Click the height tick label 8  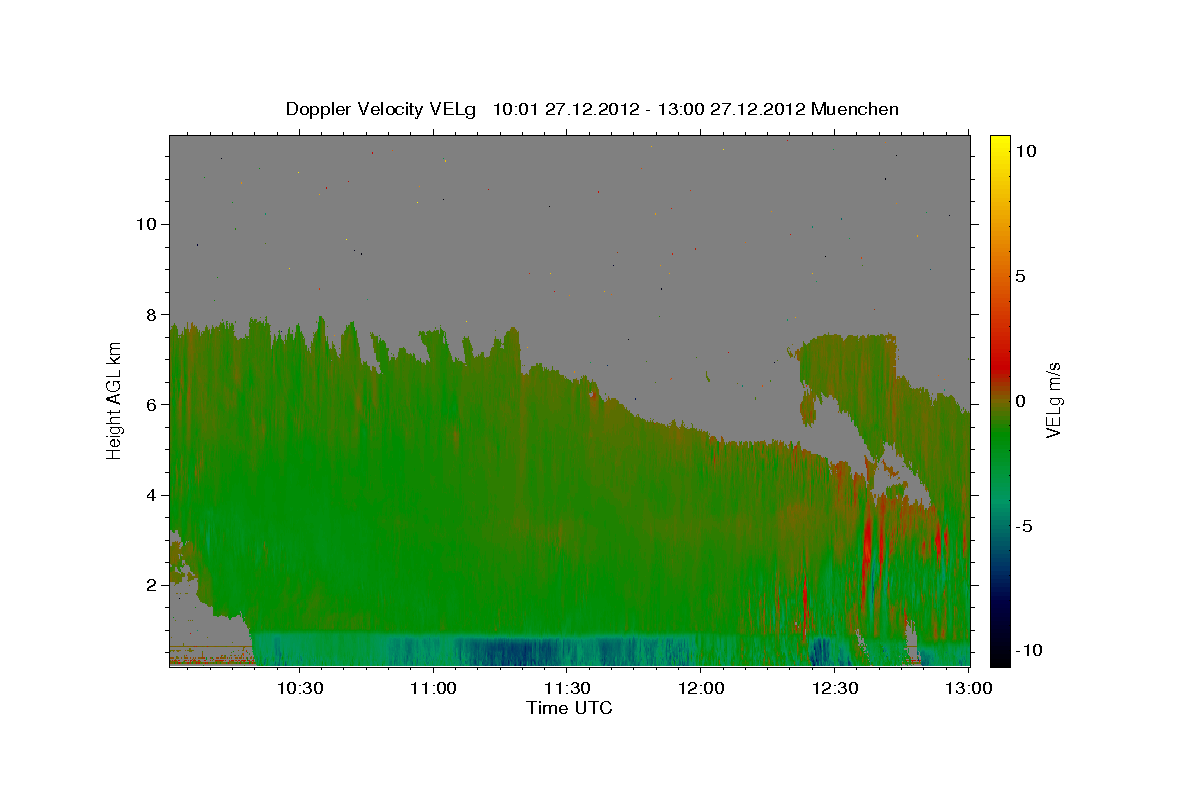(154, 314)
